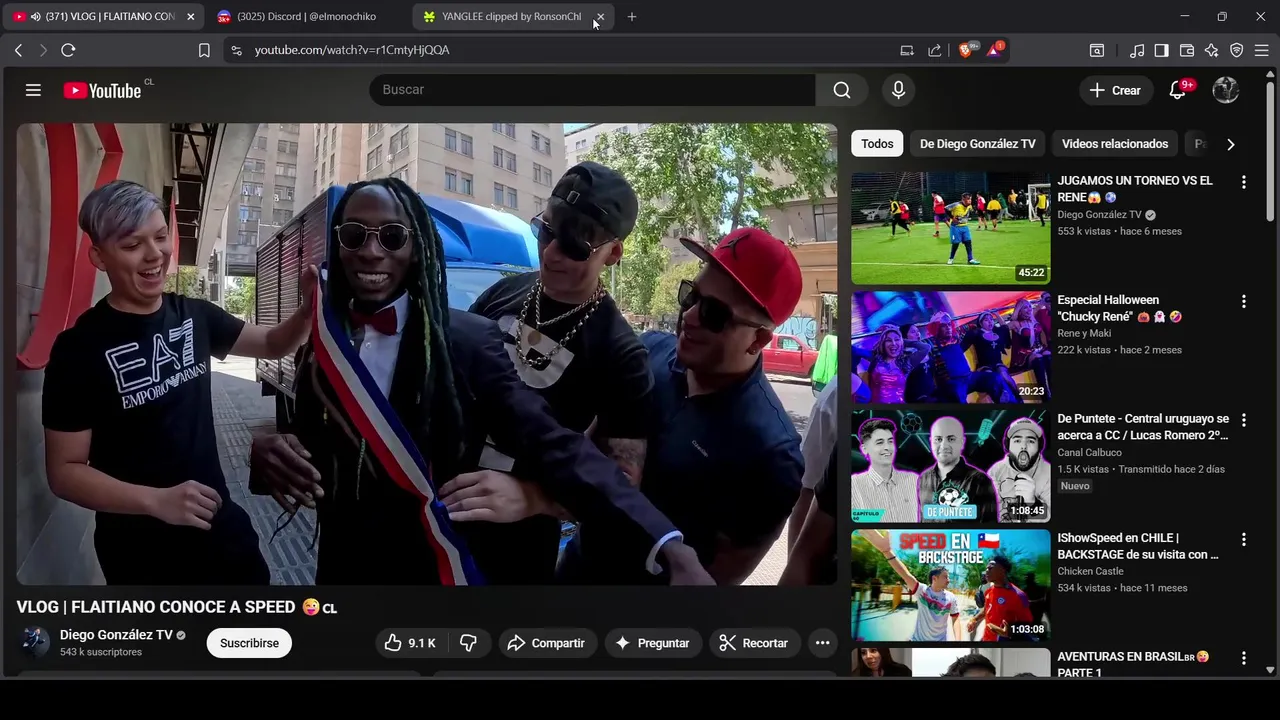Click the Crear button

click(1115, 90)
